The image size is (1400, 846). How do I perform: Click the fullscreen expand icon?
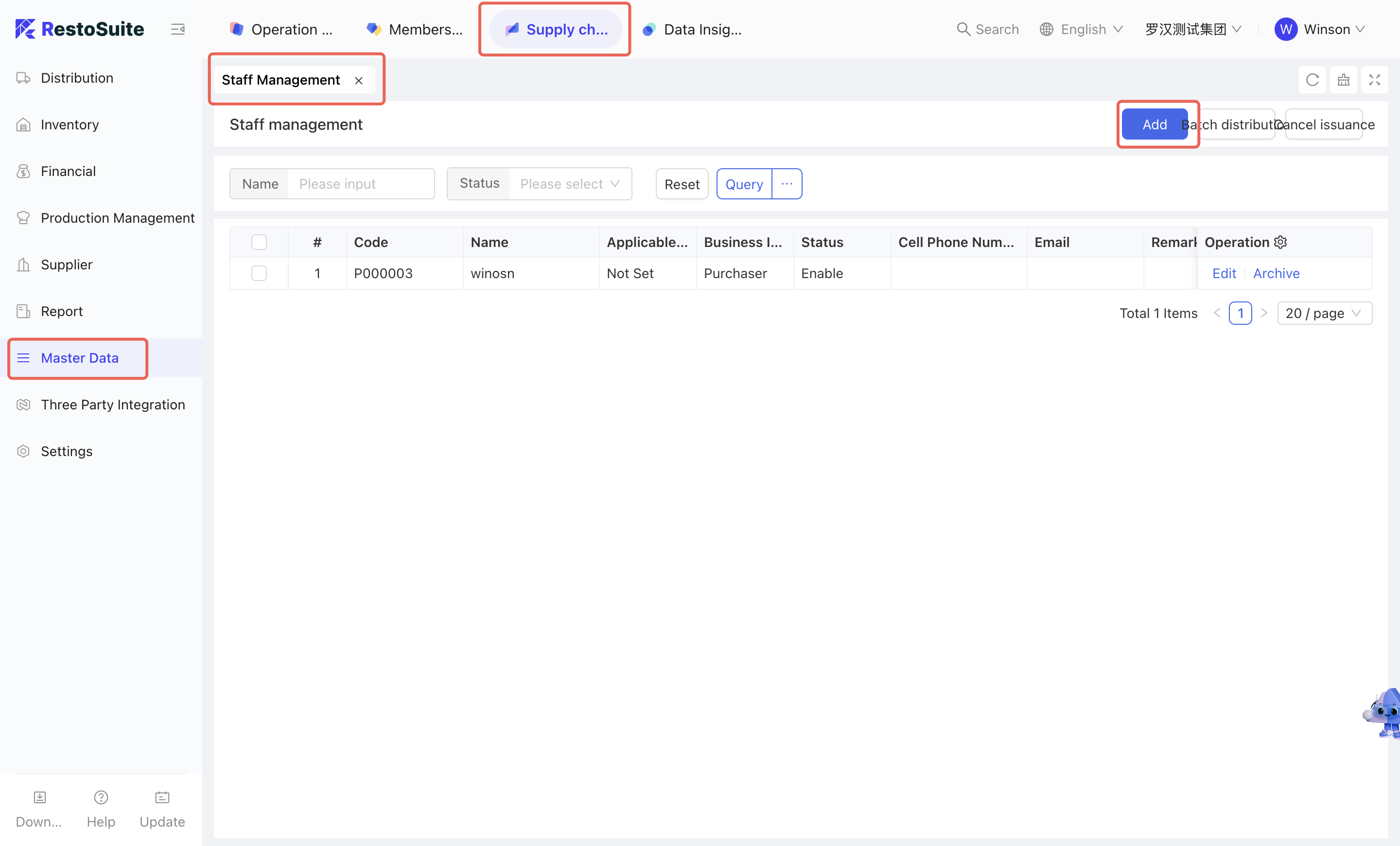(1374, 80)
